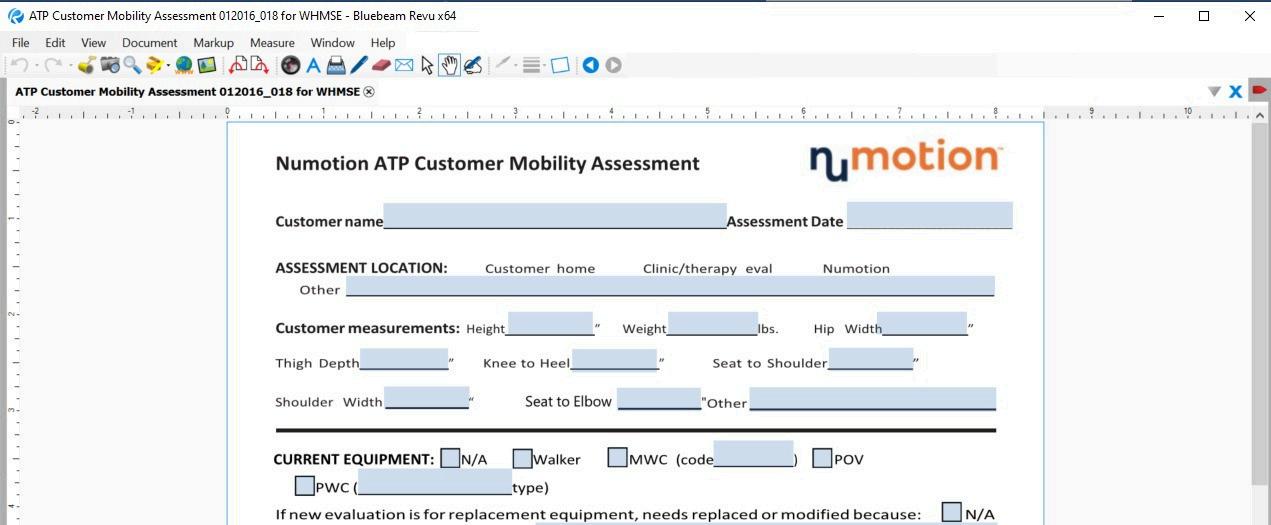Click the Seat to Shoulder field
The image size is (1271, 525).
click(871, 359)
